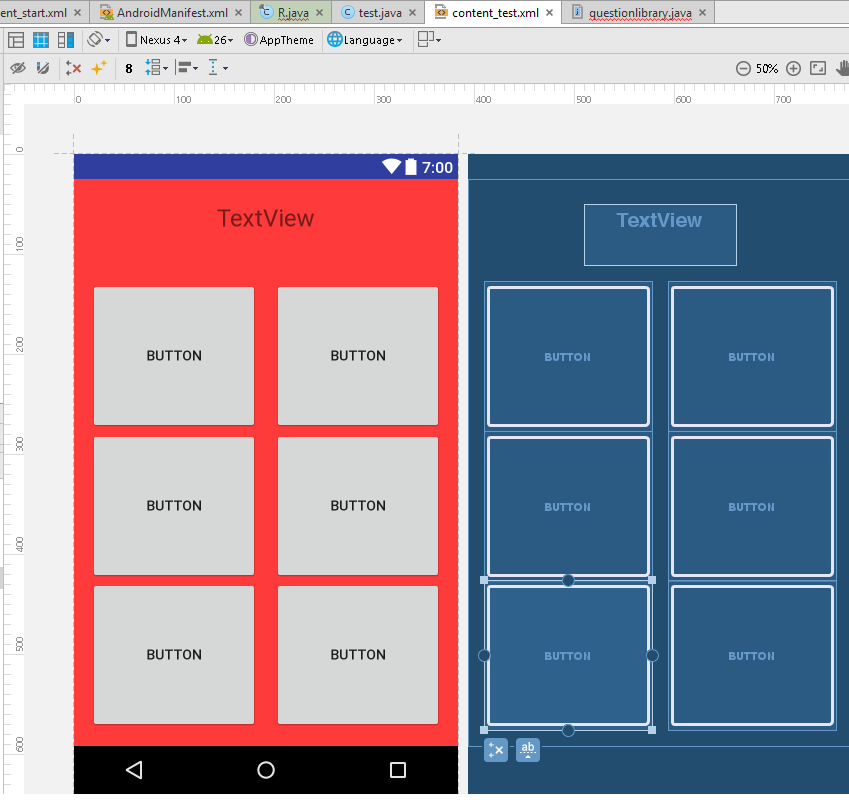Toggle autoconnect magnet icon

click(42, 68)
